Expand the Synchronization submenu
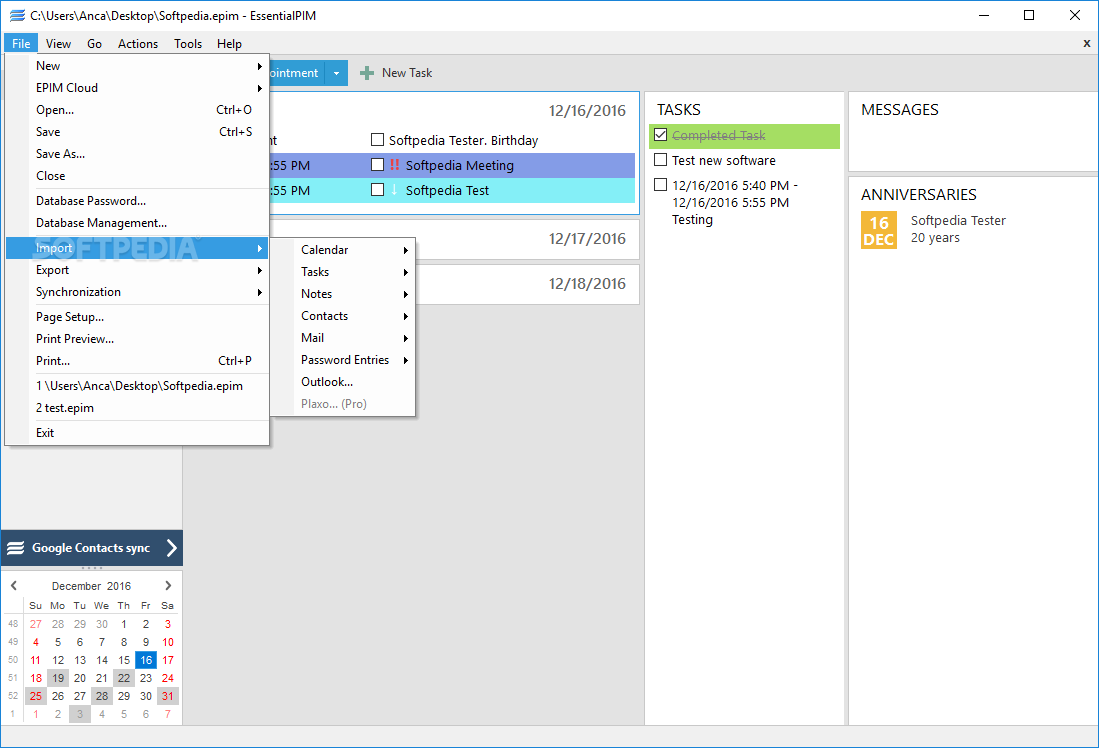1099x748 pixels. [x=137, y=292]
